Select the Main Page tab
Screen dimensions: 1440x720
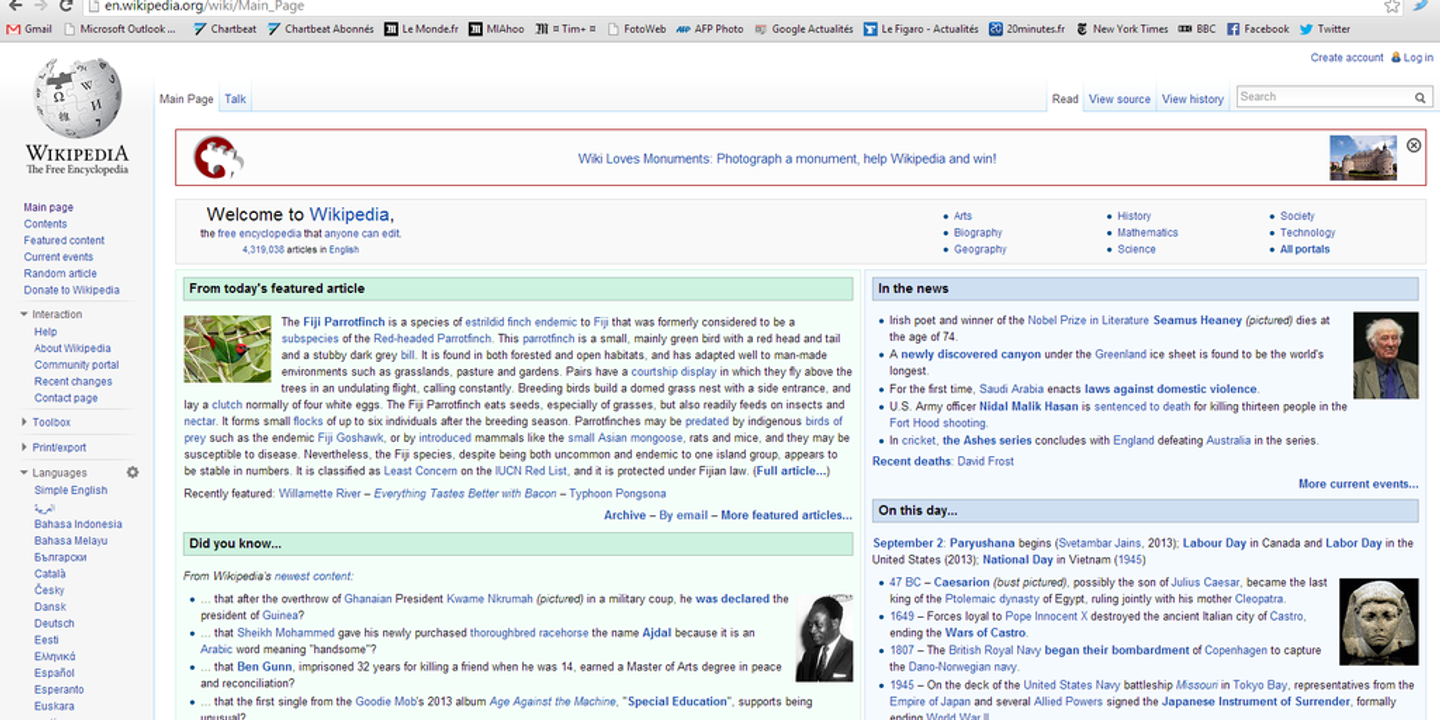[x=187, y=99]
